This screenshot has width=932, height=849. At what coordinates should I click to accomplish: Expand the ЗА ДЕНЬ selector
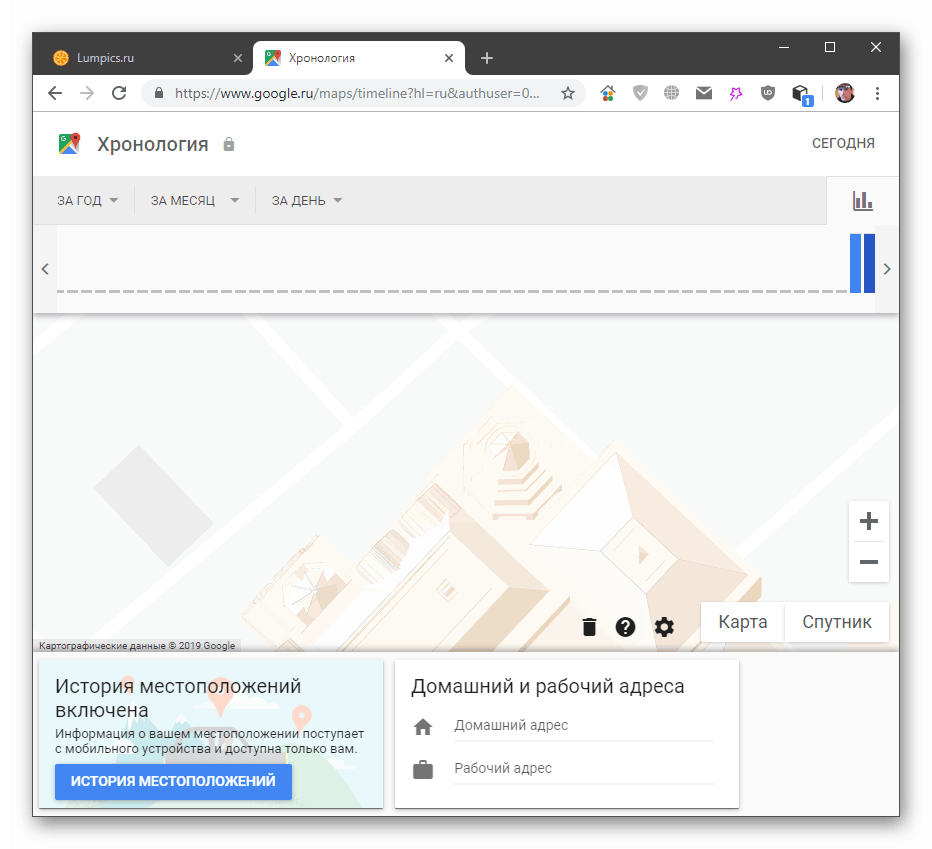tap(305, 200)
